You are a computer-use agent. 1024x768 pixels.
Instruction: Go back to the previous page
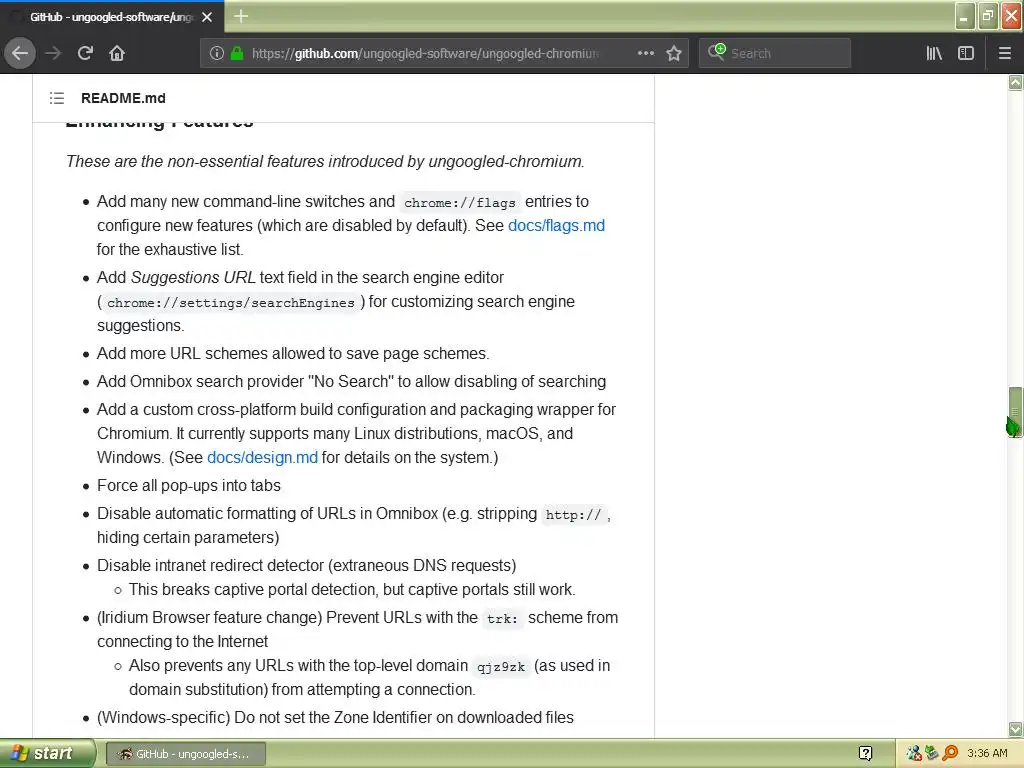[x=20, y=53]
